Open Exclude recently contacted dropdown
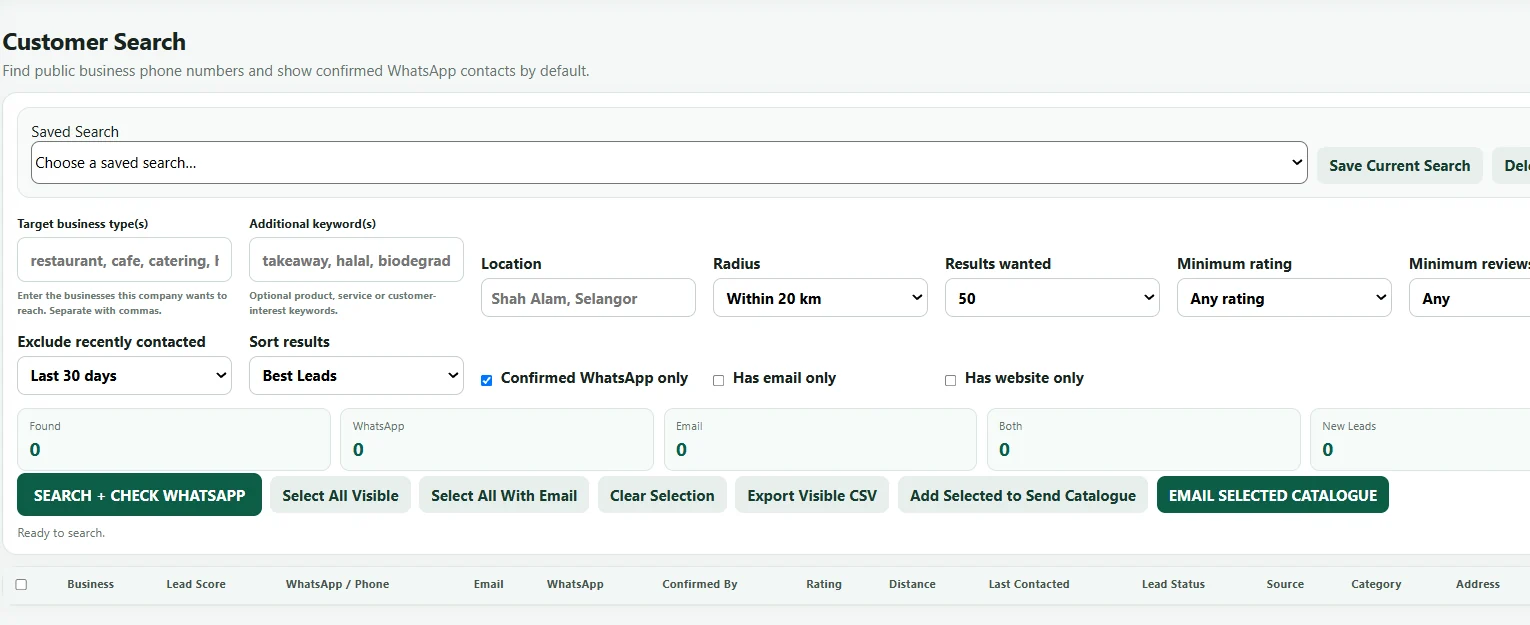1530x625 pixels. 124,376
